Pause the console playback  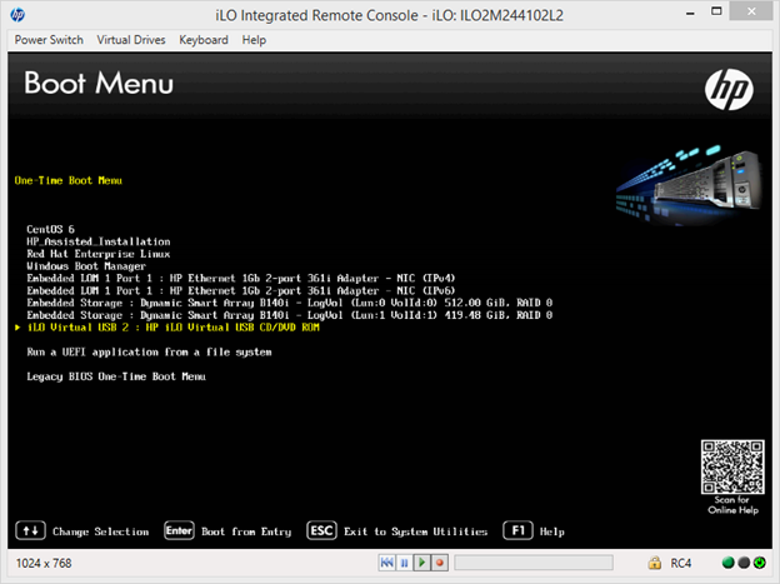click(x=404, y=563)
